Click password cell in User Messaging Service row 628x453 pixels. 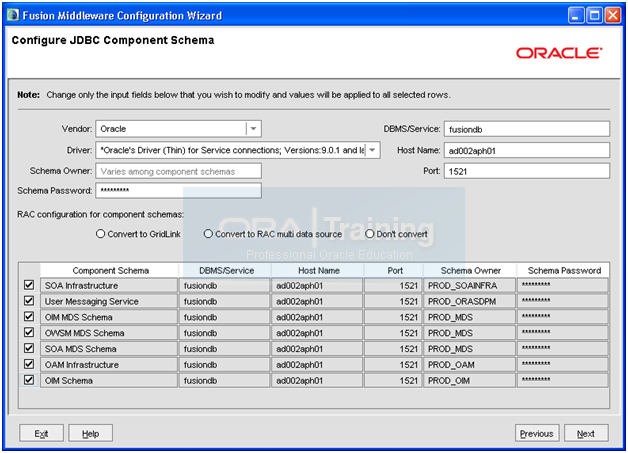pos(563,301)
